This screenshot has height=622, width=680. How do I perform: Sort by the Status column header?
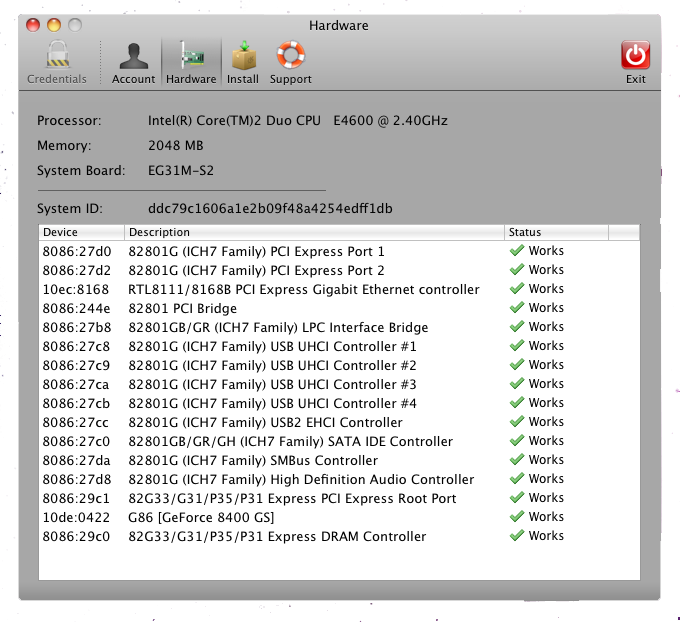556,232
